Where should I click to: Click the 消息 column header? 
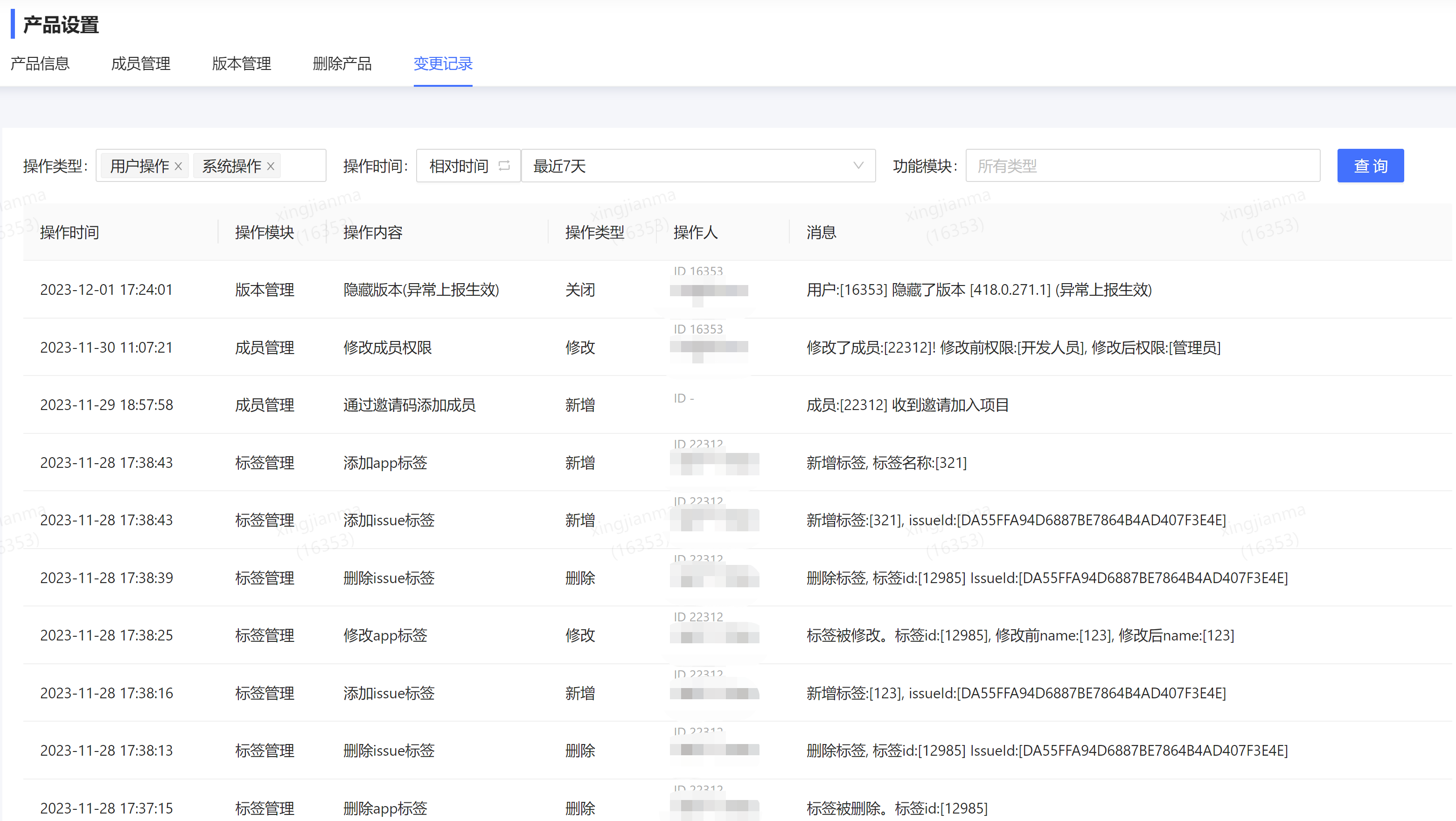(x=821, y=232)
